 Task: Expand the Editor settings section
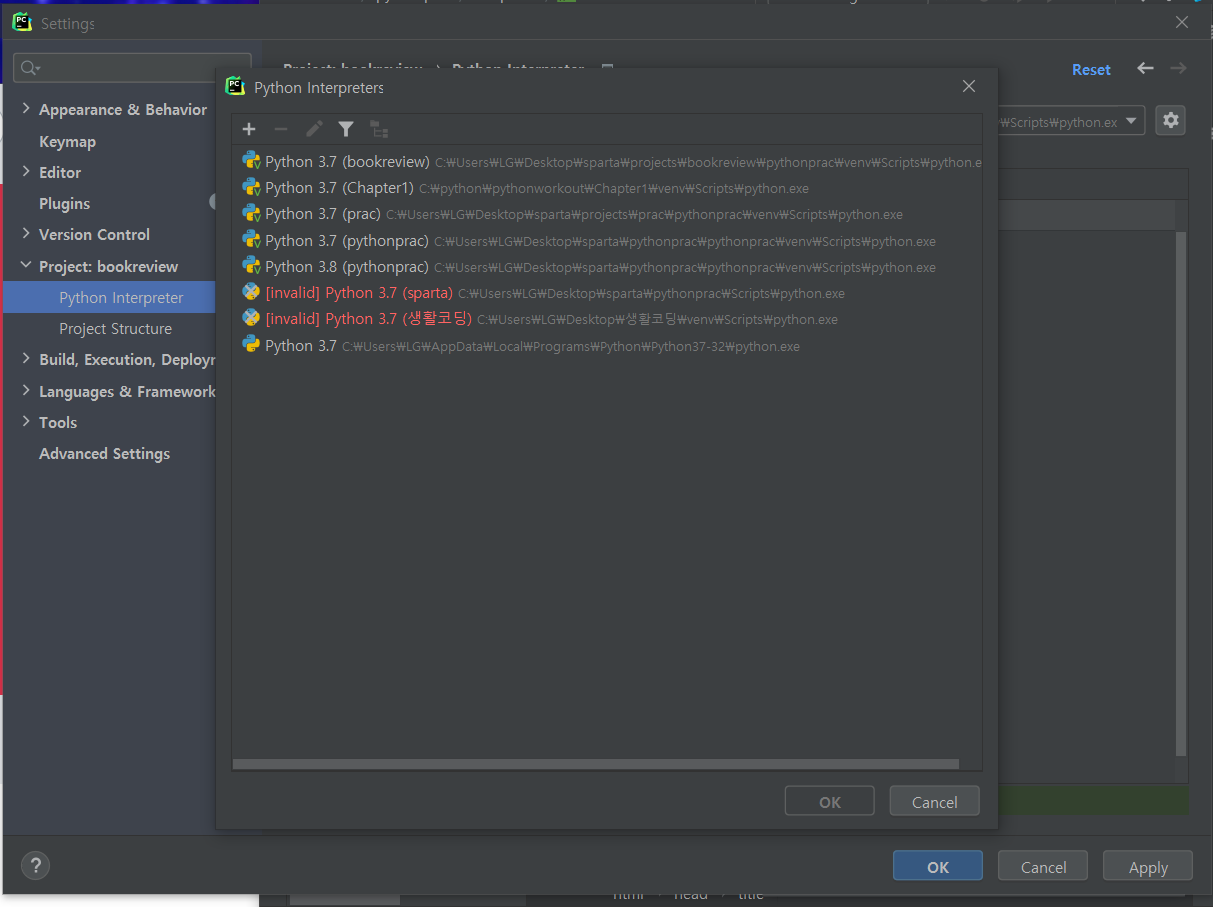pos(26,172)
